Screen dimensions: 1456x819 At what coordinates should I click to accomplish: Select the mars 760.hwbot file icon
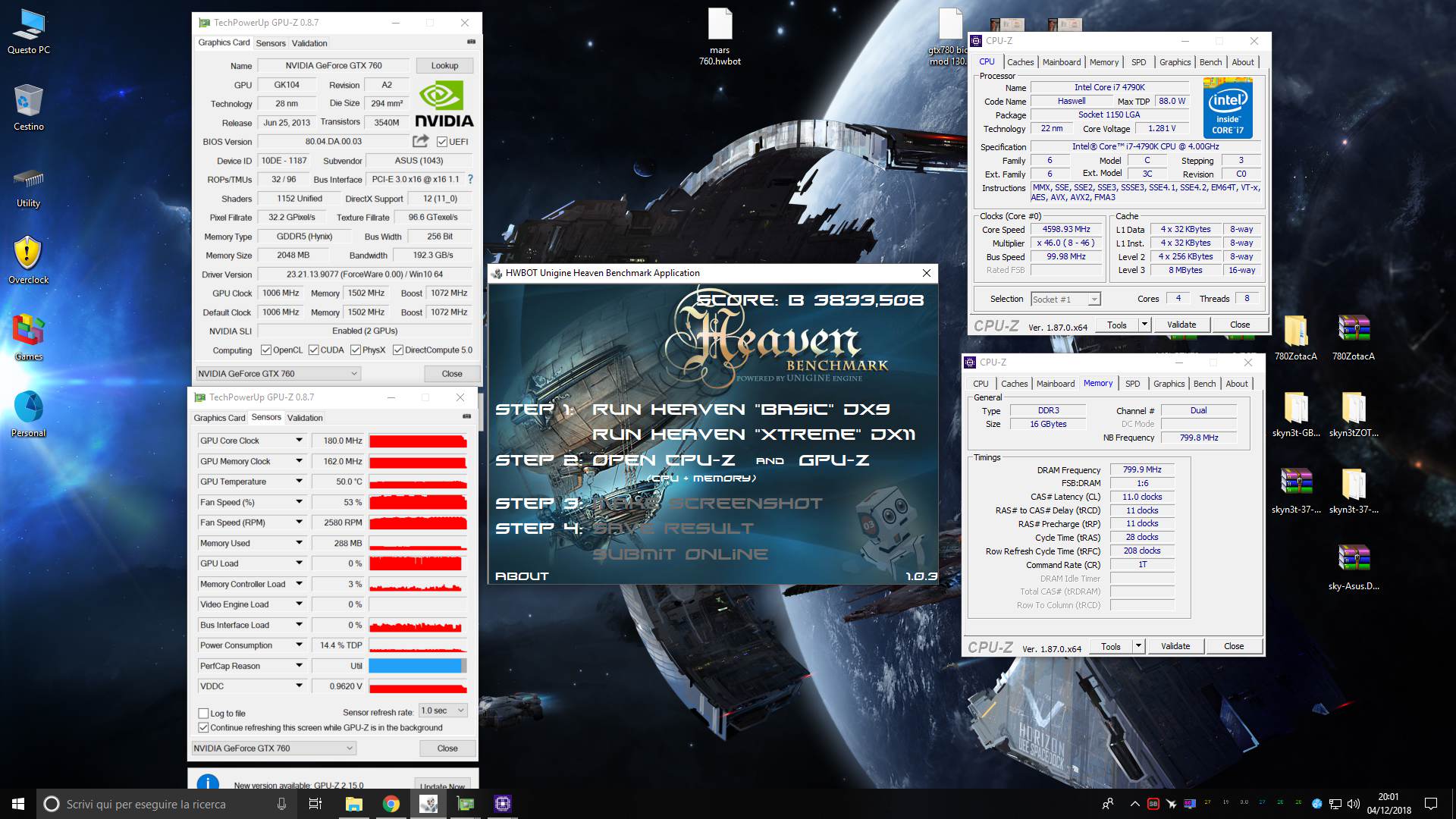(720, 36)
